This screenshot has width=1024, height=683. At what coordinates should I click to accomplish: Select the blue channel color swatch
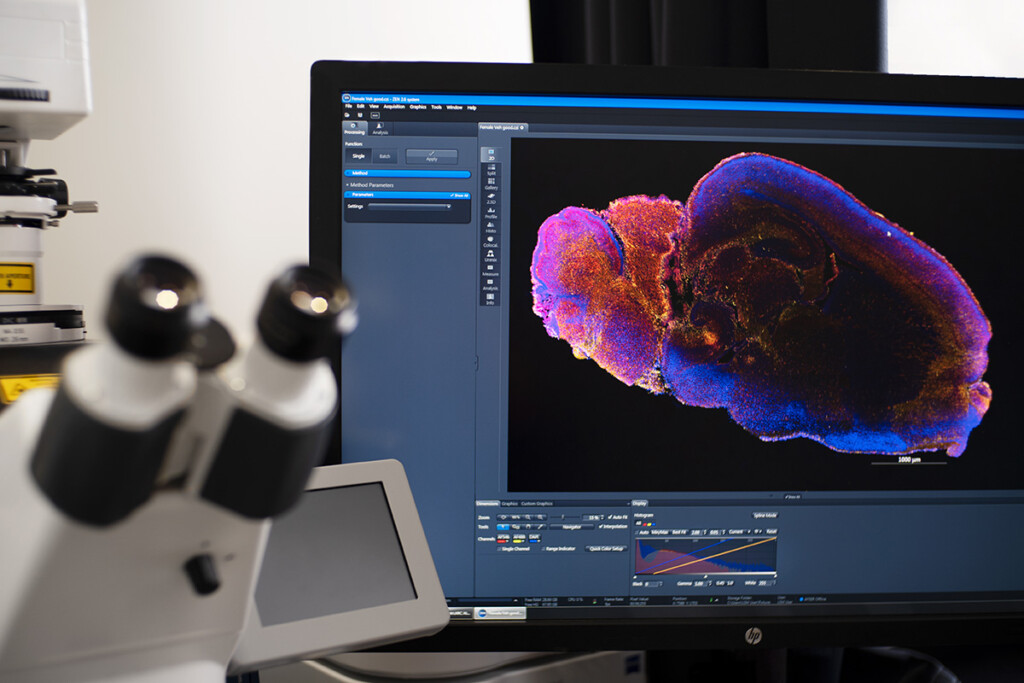(x=533, y=540)
